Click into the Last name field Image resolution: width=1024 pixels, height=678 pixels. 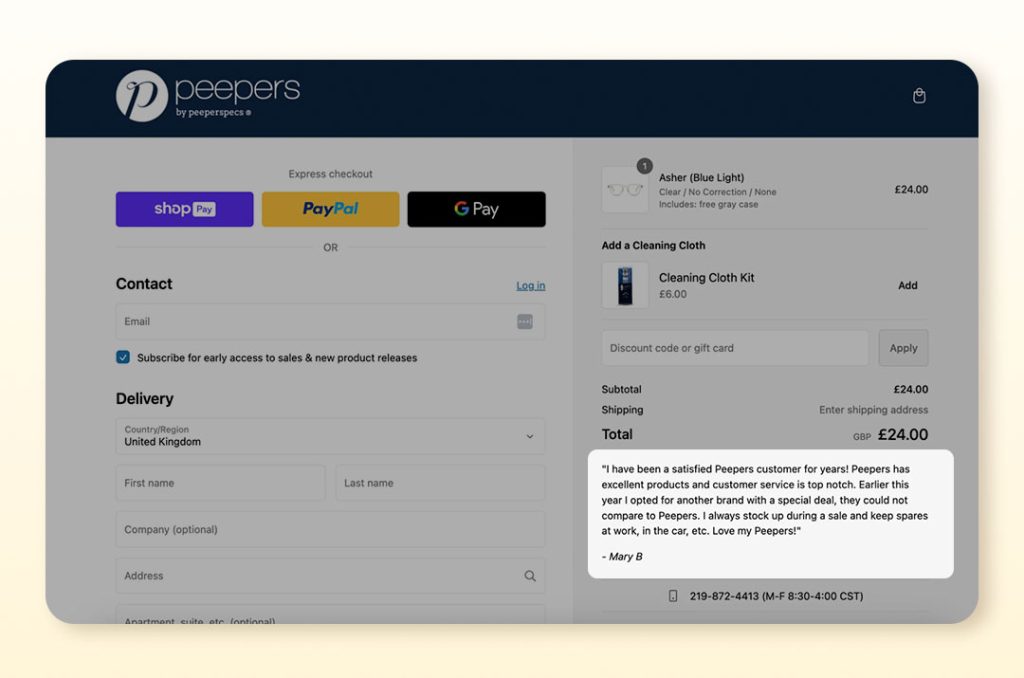pos(440,483)
